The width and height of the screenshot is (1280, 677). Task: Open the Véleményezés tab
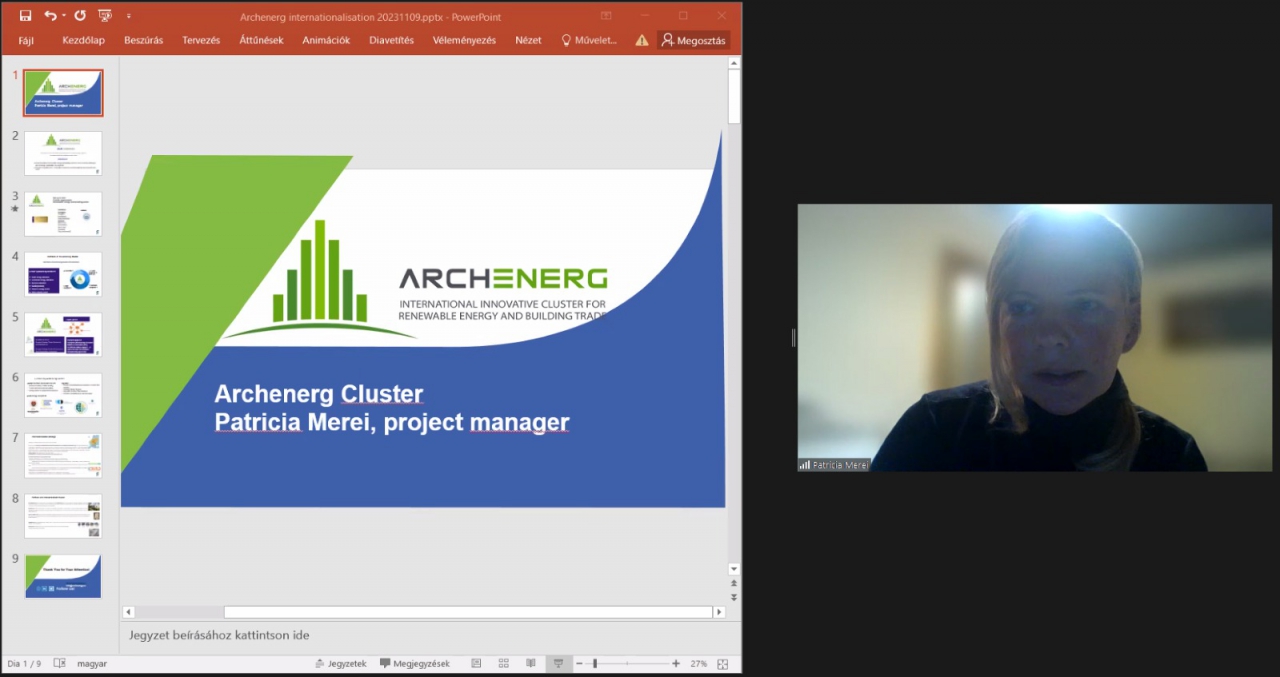pyautogui.click(x=464, y=41)
